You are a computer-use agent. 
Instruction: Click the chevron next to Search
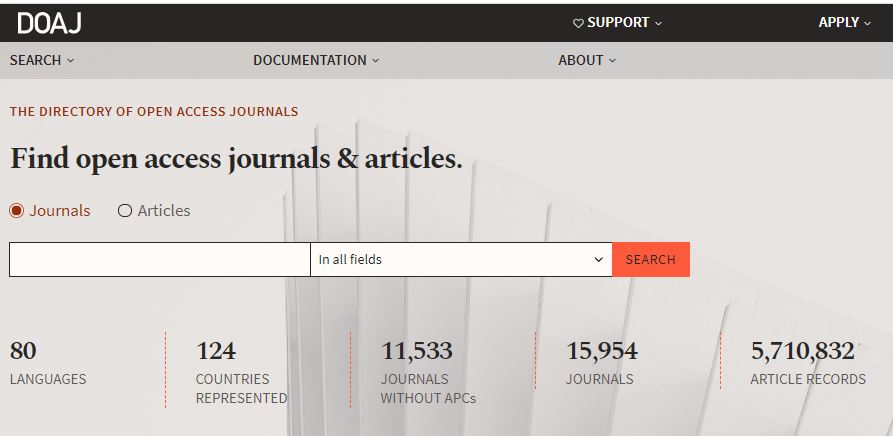(x=71, y=60)
